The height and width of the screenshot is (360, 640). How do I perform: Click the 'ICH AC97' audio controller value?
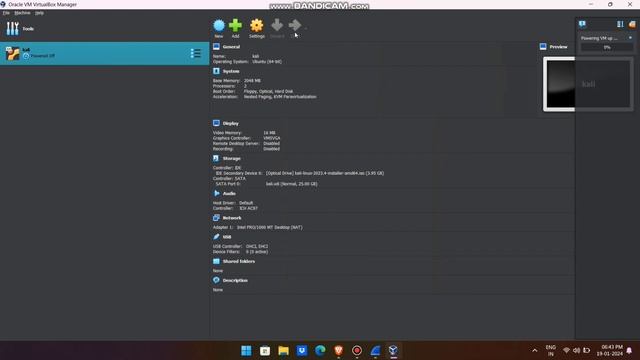point(249,208)
